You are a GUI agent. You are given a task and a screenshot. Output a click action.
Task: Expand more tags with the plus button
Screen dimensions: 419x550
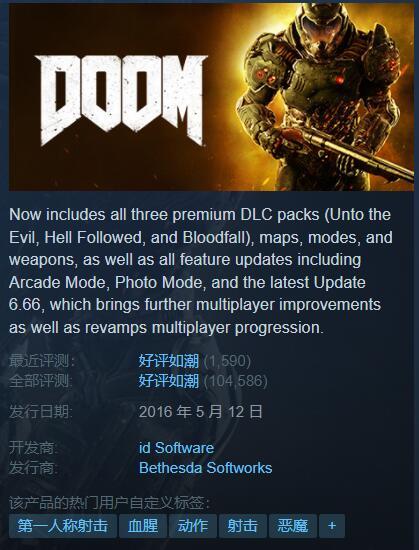coord(332,525)
